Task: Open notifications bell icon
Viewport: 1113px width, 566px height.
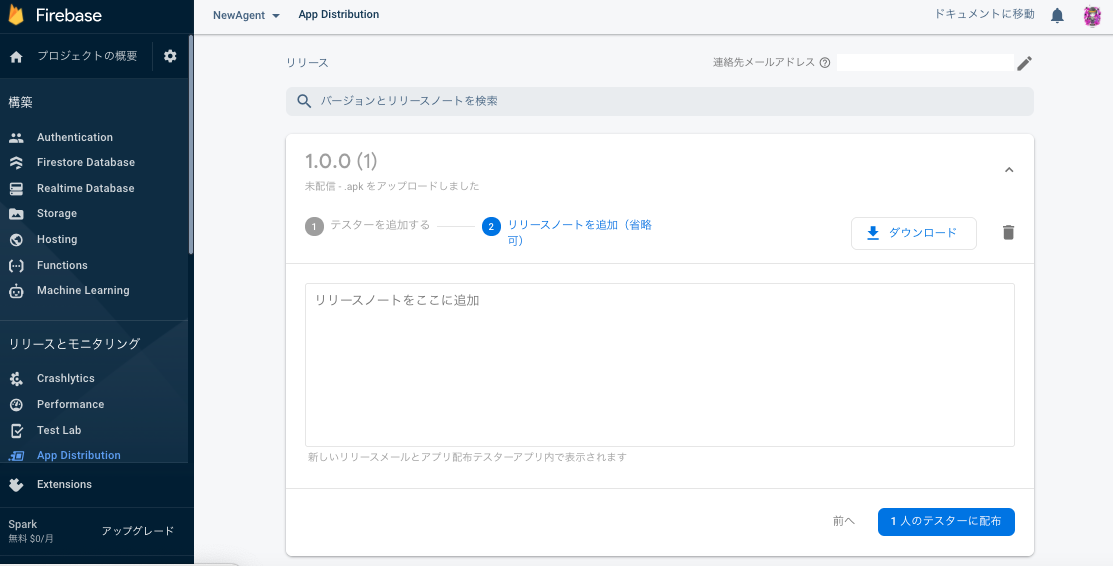Action: 1058,15
